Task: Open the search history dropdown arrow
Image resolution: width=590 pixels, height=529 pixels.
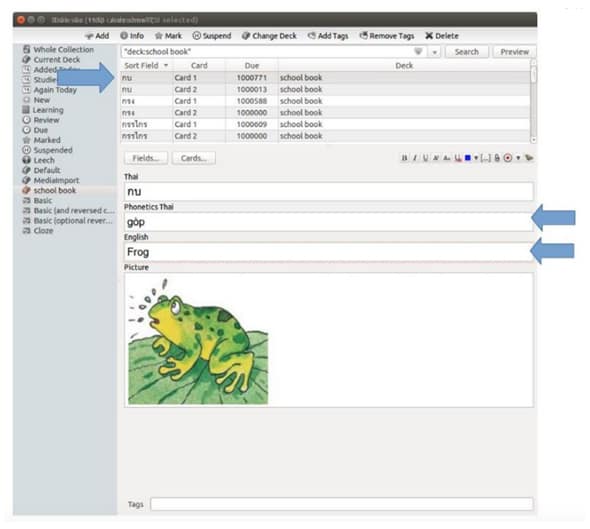Action: (x=434, y=52)
